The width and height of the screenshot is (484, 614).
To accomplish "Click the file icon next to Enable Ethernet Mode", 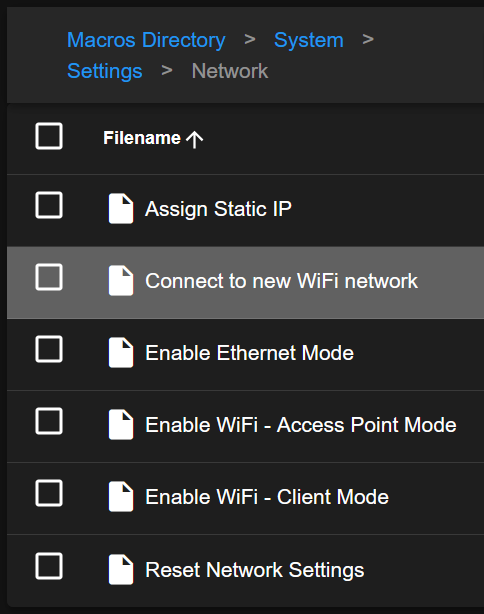I will click(121, 352).
